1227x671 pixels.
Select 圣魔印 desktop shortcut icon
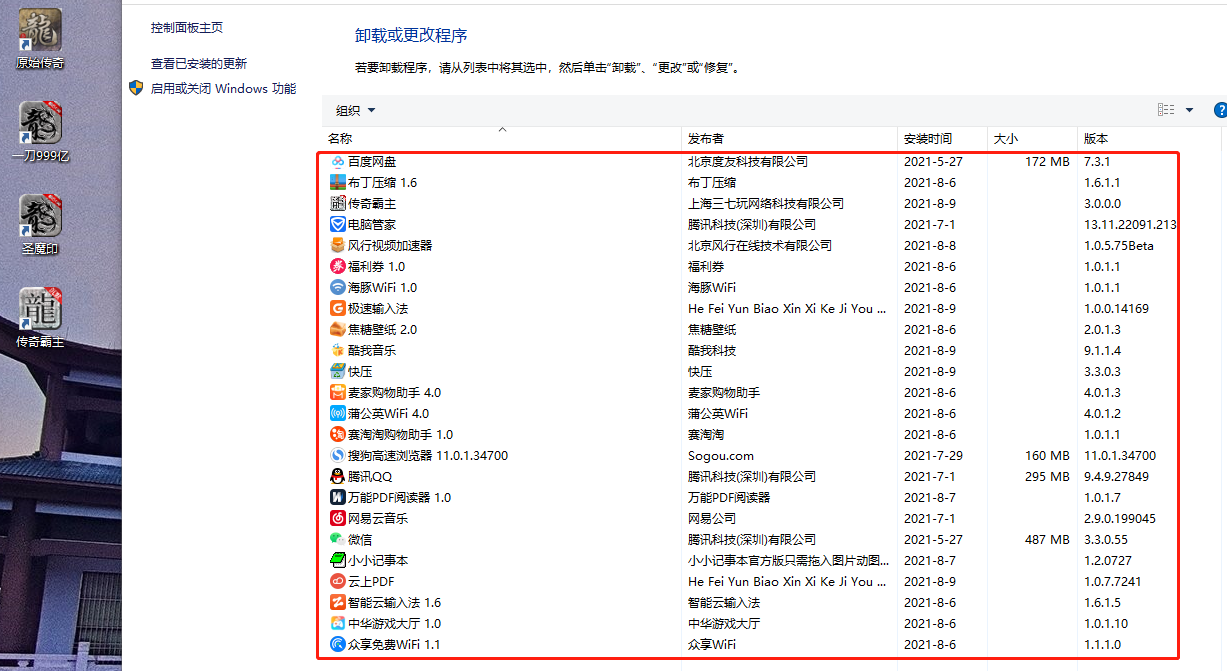coord(40,215)
